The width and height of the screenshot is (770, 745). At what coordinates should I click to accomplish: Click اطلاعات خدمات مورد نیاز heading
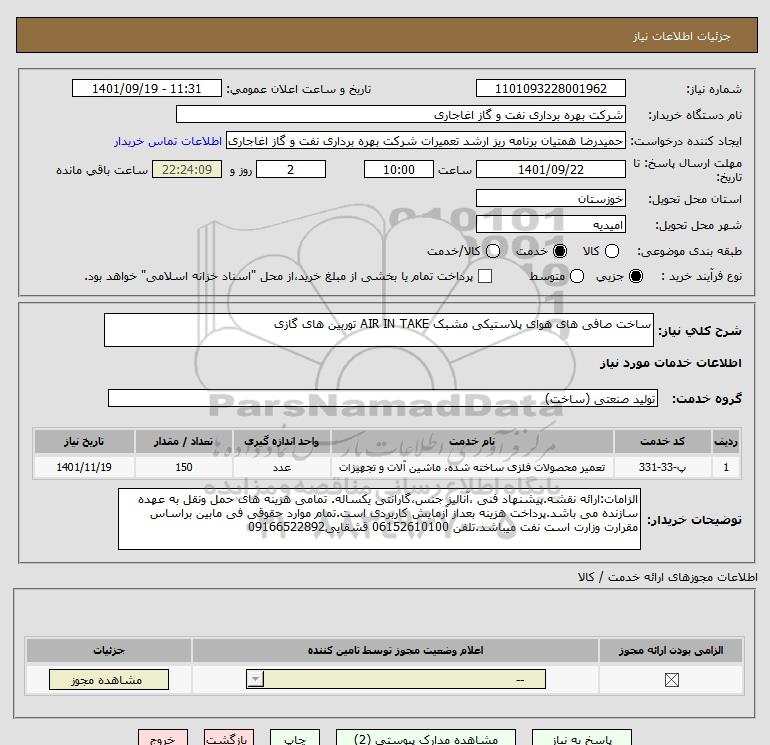(x=670, y=363)
